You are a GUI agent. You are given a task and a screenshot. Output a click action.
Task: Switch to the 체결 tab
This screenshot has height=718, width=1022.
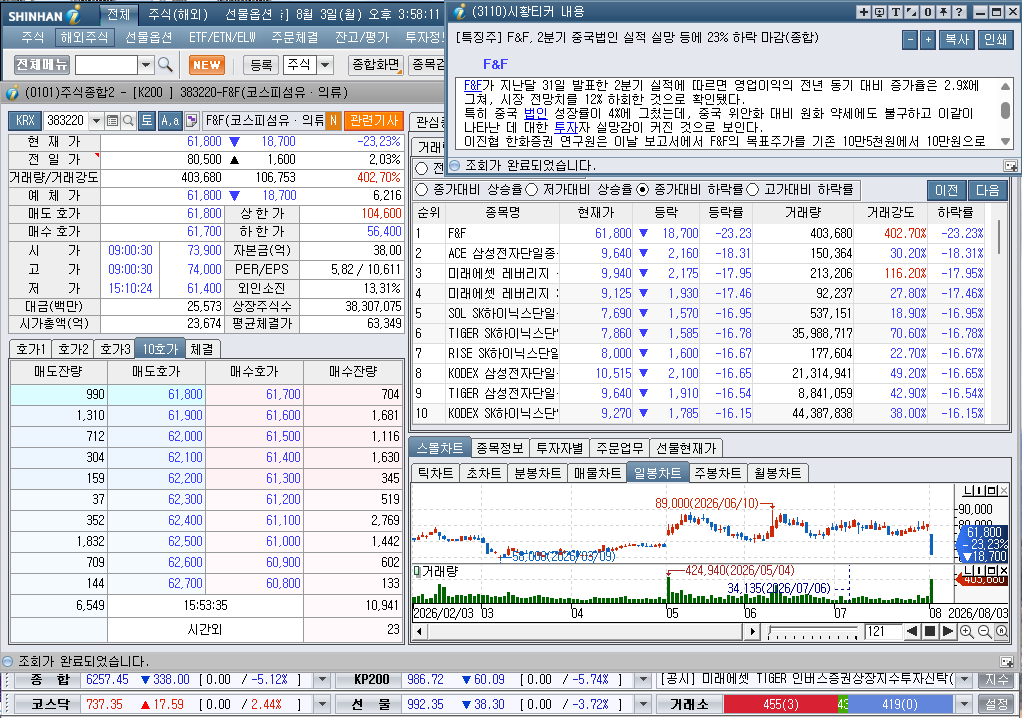pyautogui.click(x=202, y=349)
